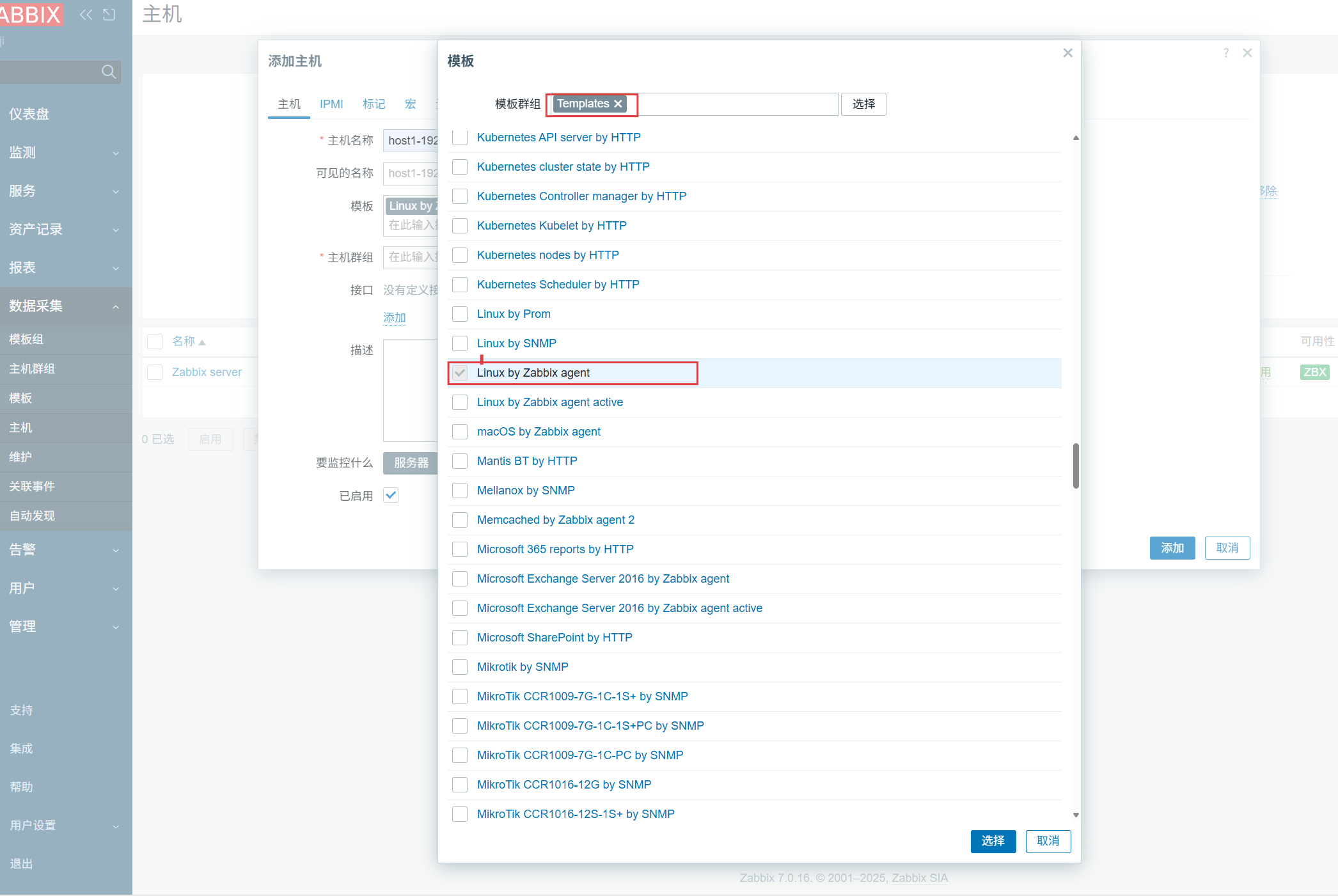This screenshot has width=1338, height=896.
Task: Open 模板 in sidebar submenu
Action: coord(66,398)
